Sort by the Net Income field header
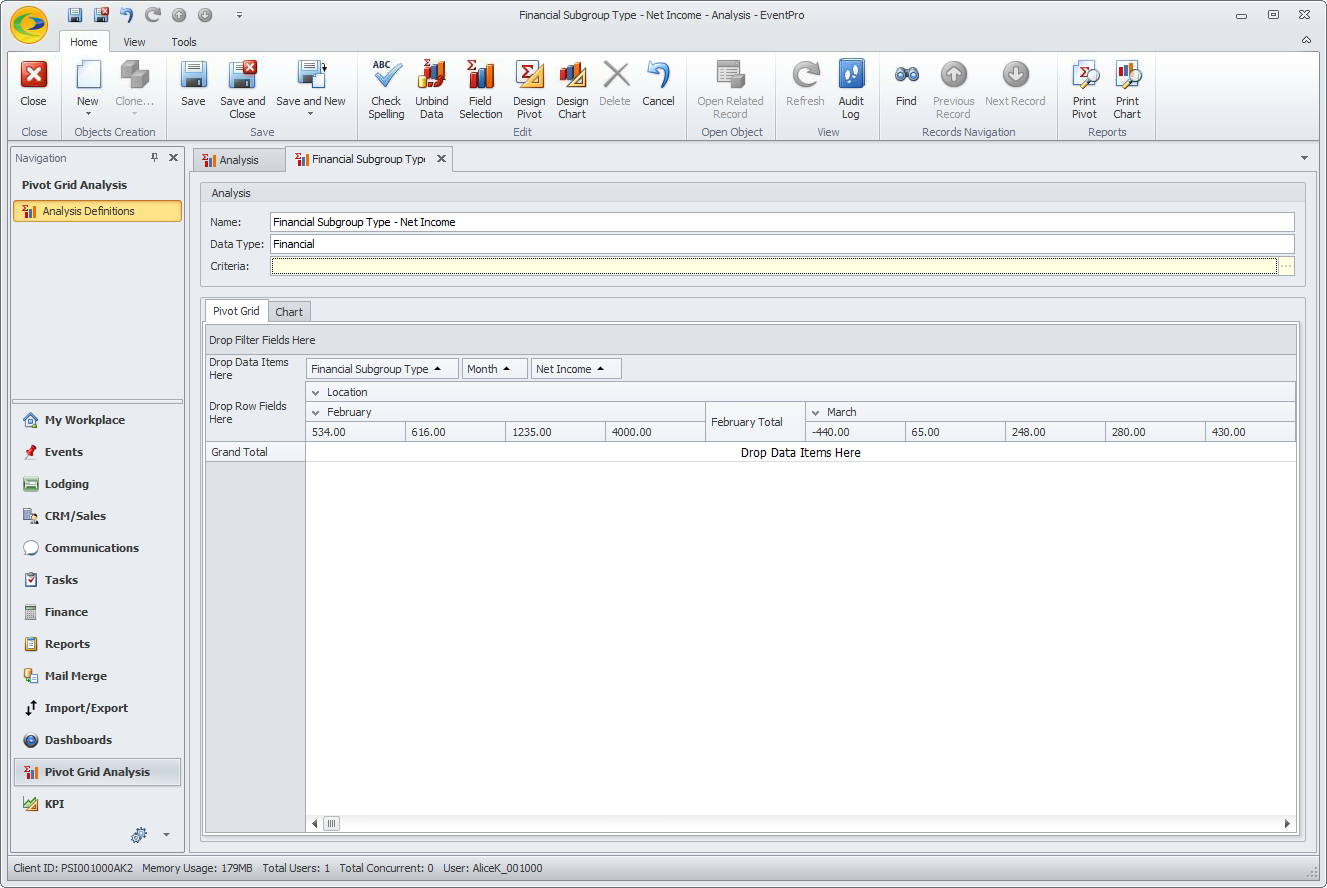Image resolution: width=1327 pixels, height=888 pixels. coord(576,369)
